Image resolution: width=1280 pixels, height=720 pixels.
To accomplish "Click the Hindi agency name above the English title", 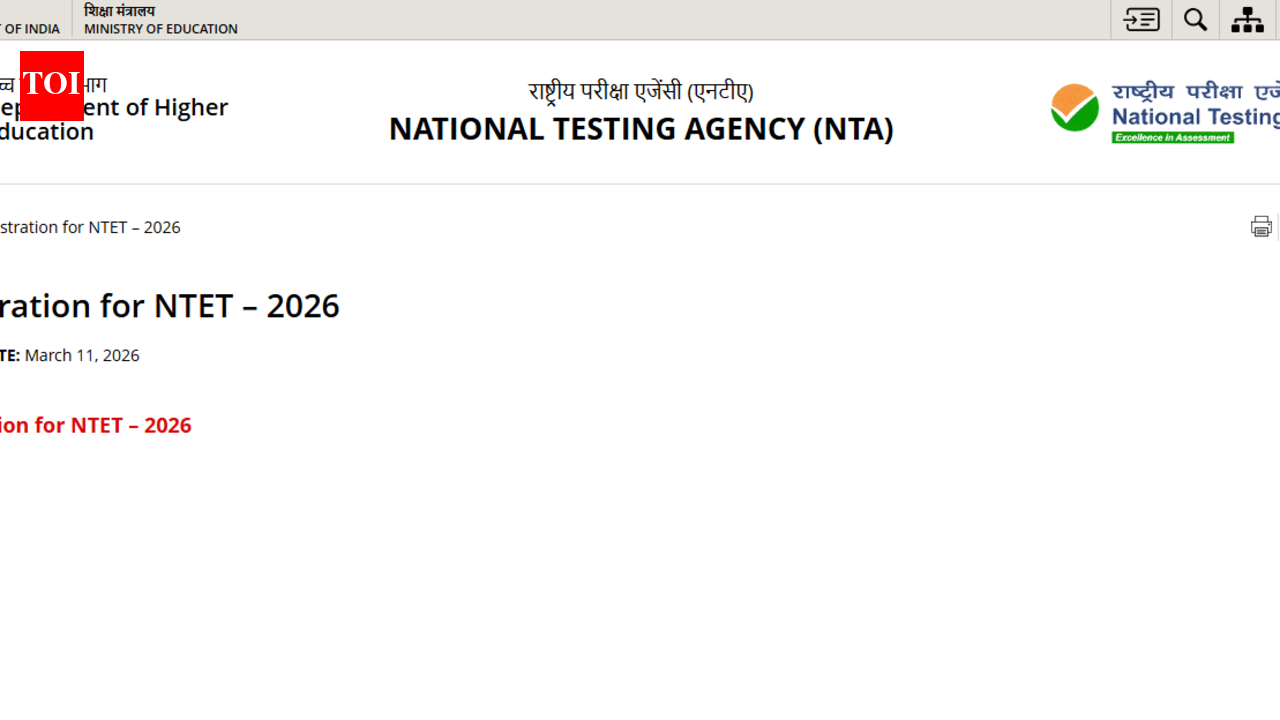I will coord(641,91).
